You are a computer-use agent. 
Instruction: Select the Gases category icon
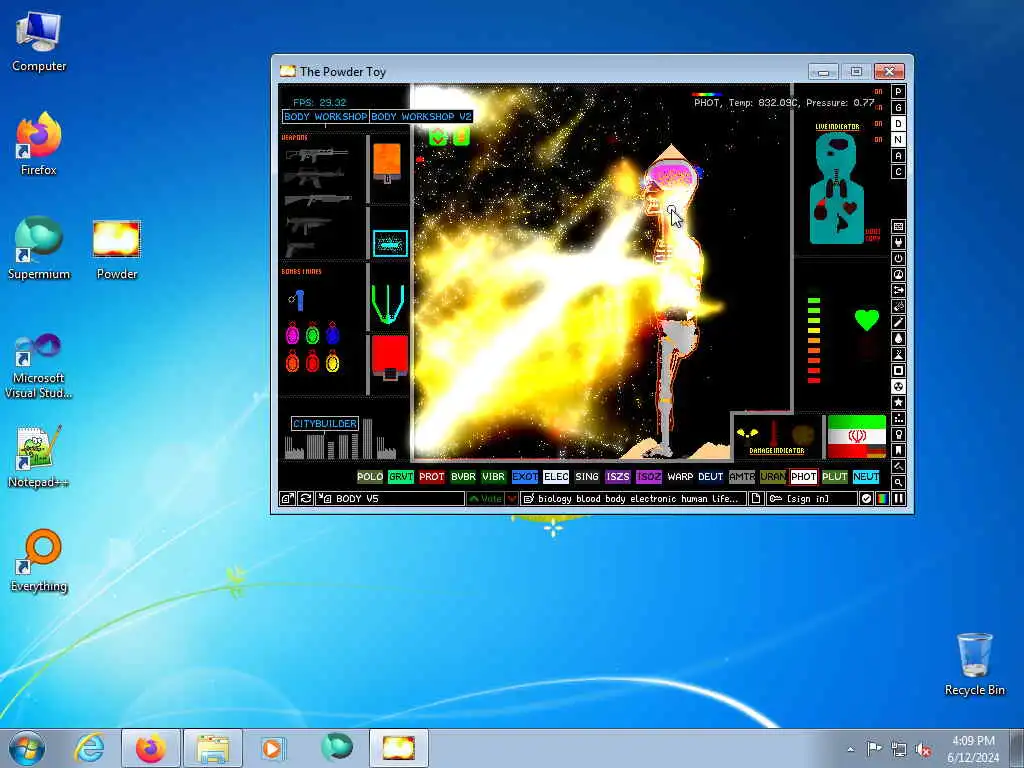tap(898, 323)
